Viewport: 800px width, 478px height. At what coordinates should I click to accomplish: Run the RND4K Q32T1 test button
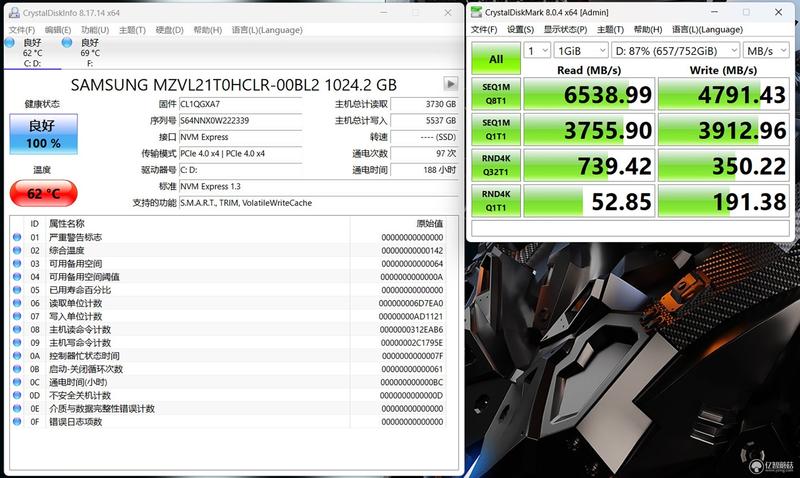496,165
